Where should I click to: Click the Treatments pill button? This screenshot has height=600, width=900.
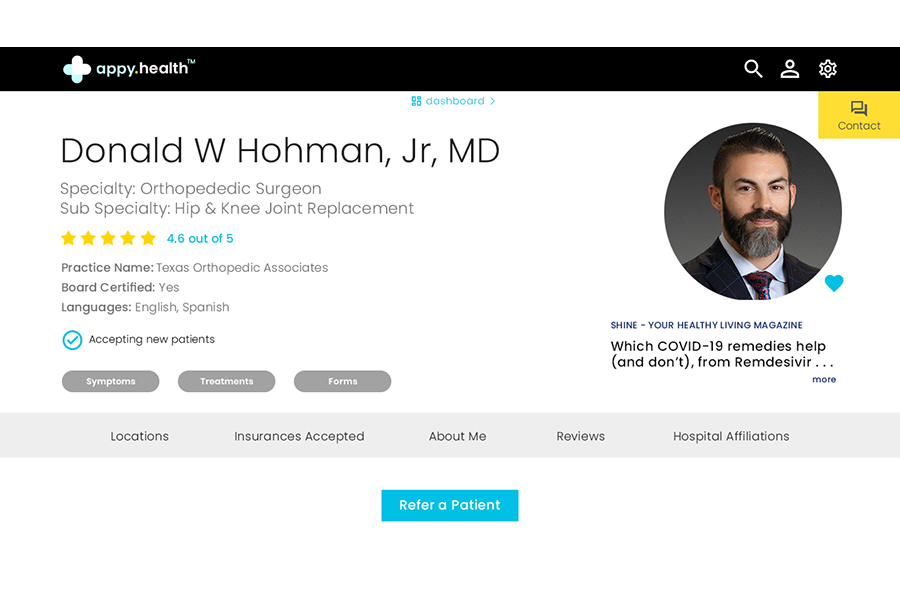click(x=227, y=381)
